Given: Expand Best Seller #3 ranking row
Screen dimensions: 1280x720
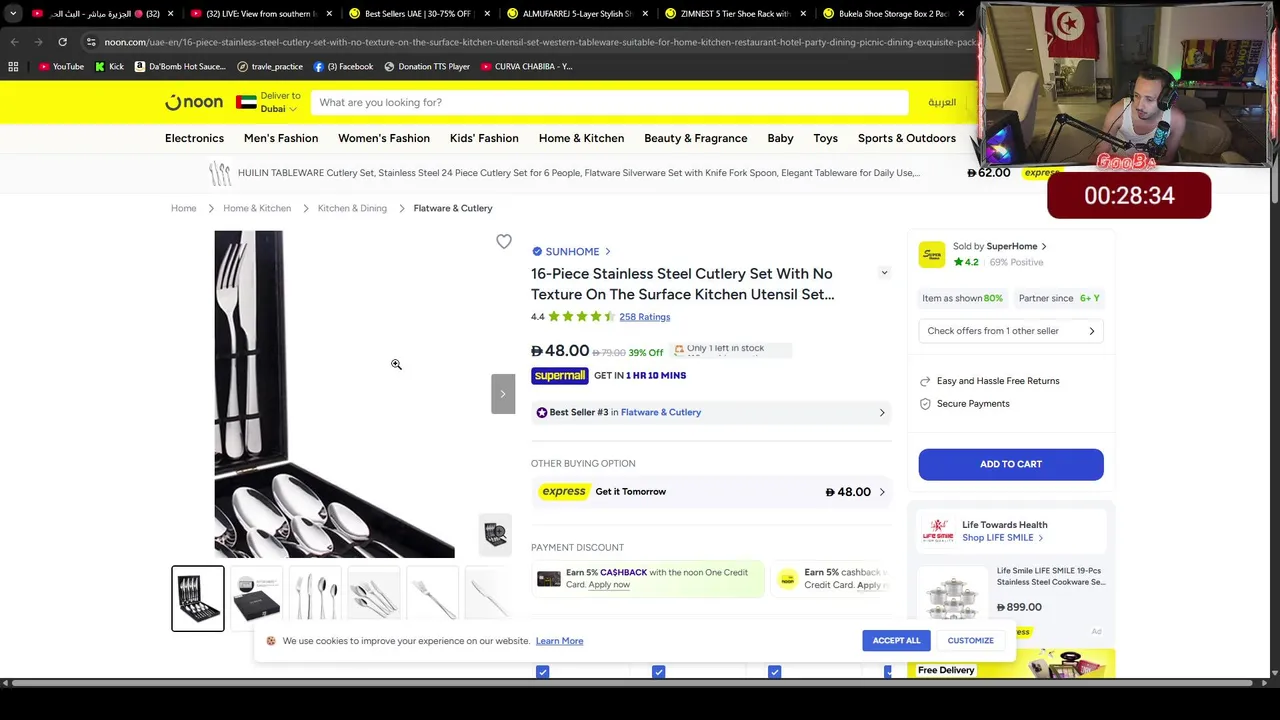Looking at the screenshot, I should [x=711, y=412].
